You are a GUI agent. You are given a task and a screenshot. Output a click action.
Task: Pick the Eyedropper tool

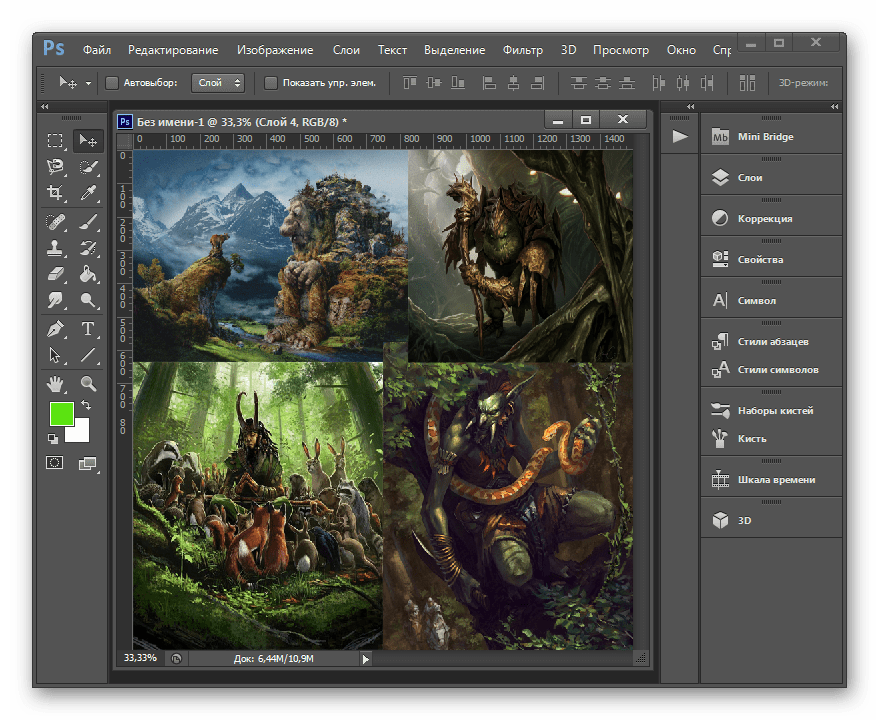coord(88,193)
